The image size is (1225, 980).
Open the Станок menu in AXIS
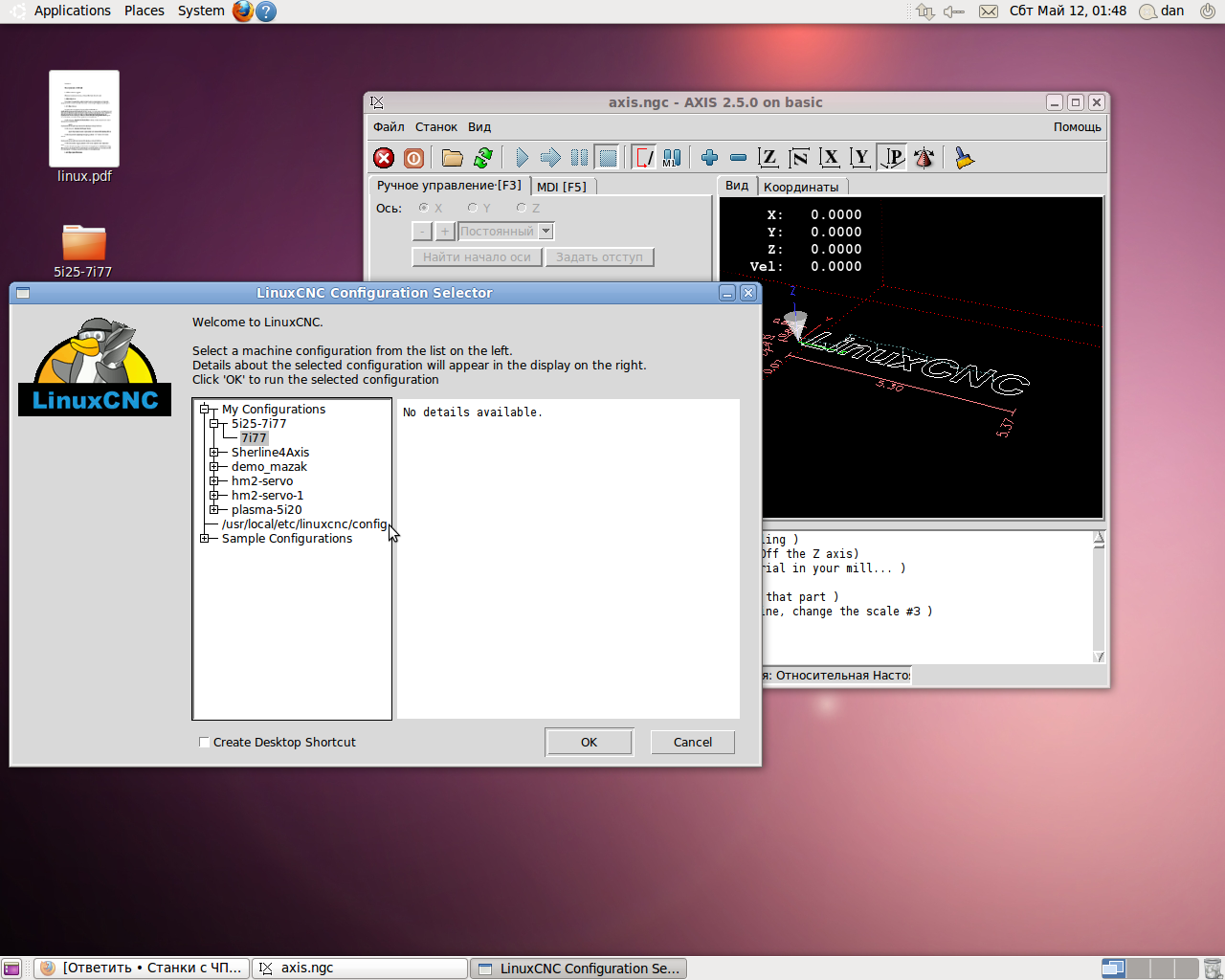[436, 127]
